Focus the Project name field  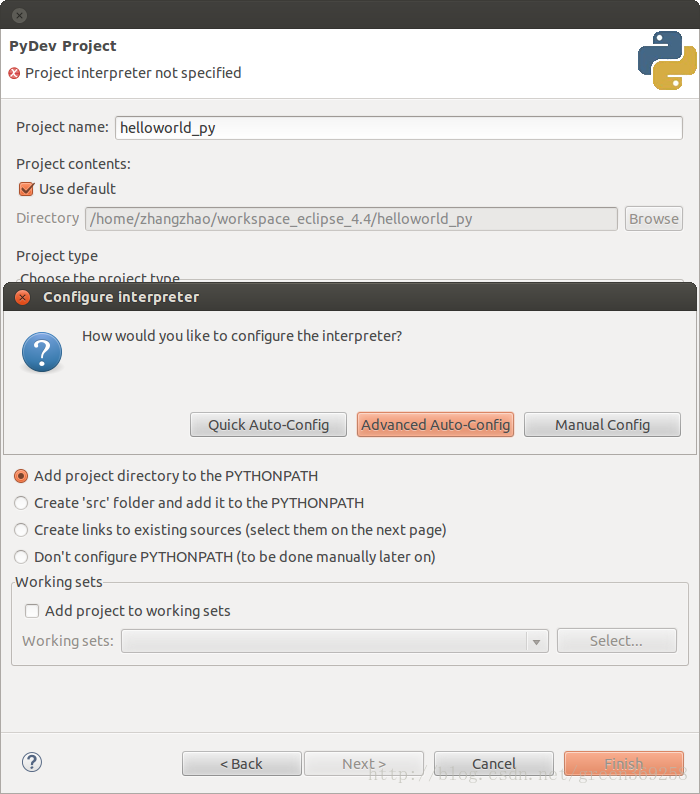399,128
